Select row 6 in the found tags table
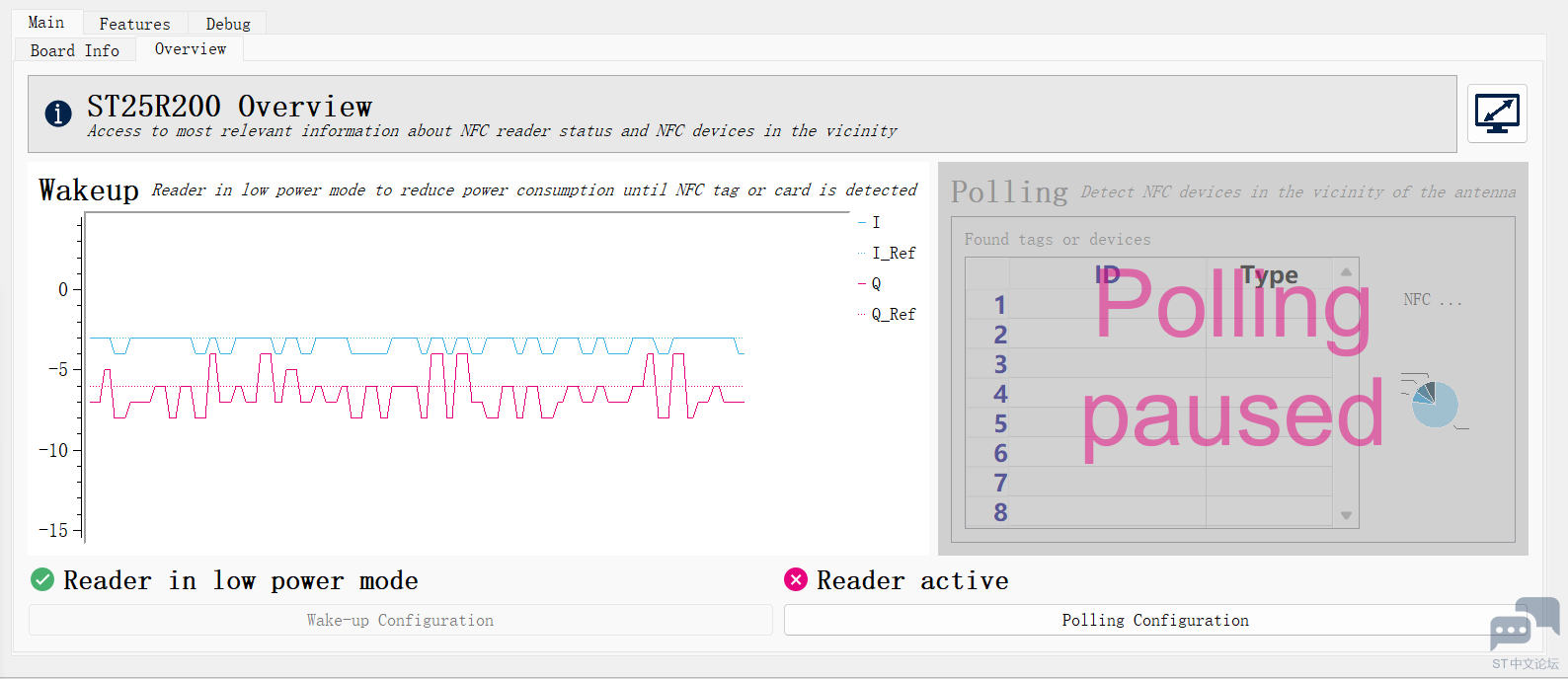Viewport: 1568px width, 679px height. 1000,453
